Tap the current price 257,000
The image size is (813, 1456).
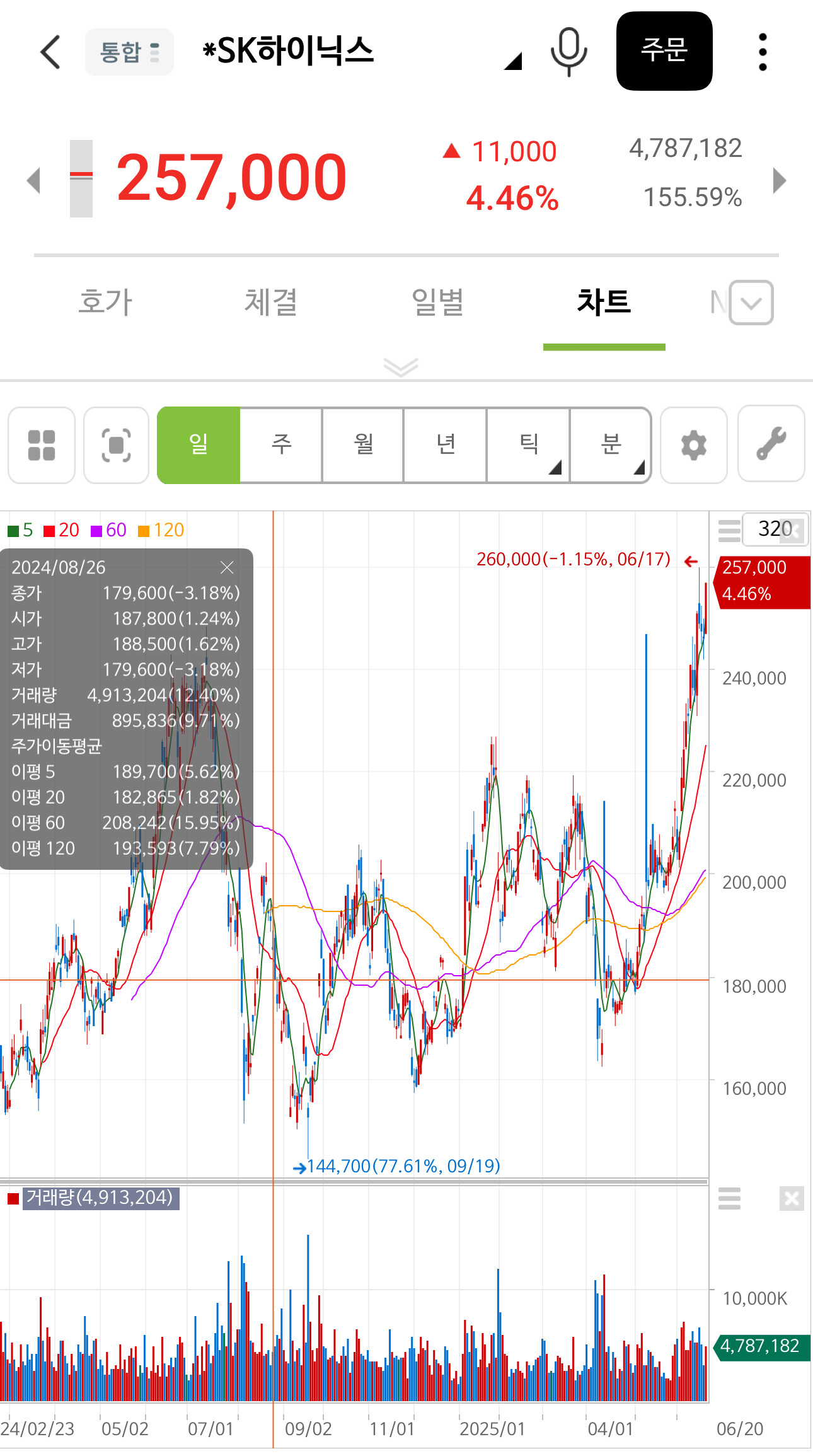tap(232, 178)
